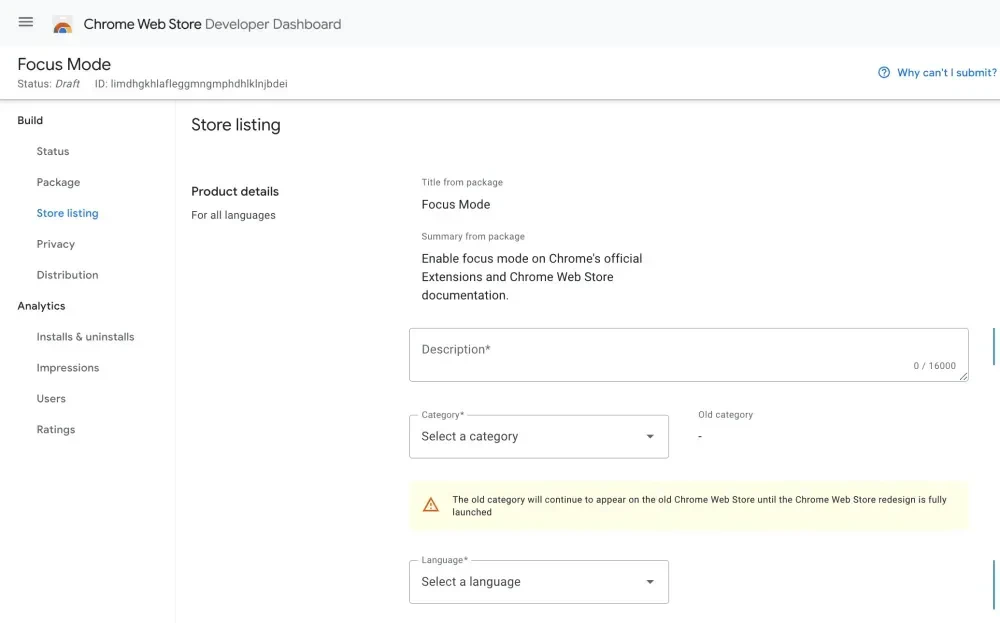Screen dimensions: 1000x623
Task: Grab the Description field resize handle
Action: pyautogui.click(x=963, y=376)
